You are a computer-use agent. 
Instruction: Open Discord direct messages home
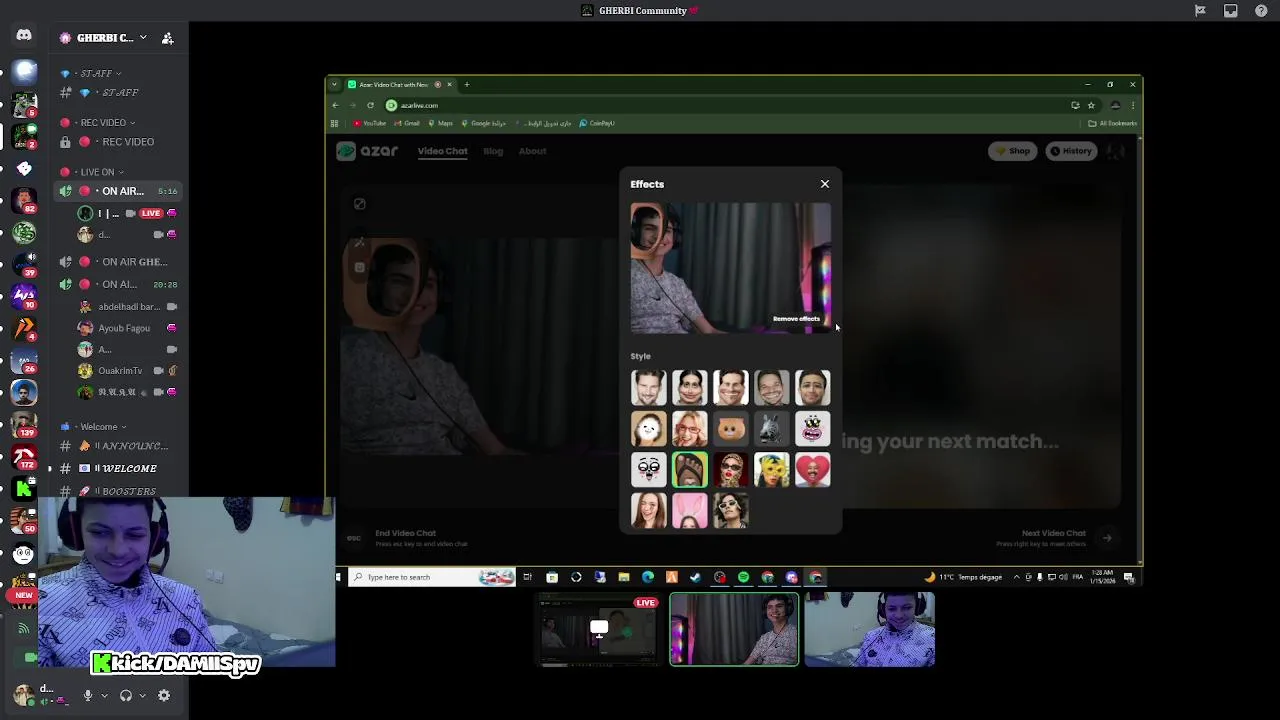click(24, 36)
